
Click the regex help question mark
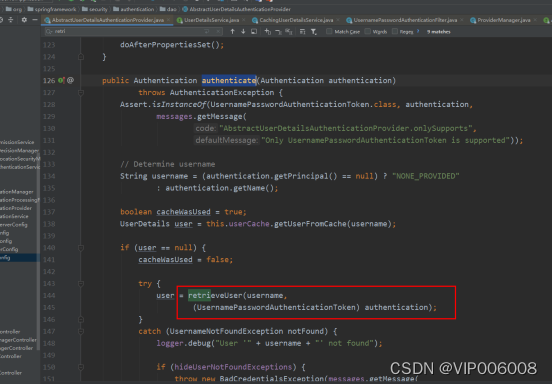(418, 31)
